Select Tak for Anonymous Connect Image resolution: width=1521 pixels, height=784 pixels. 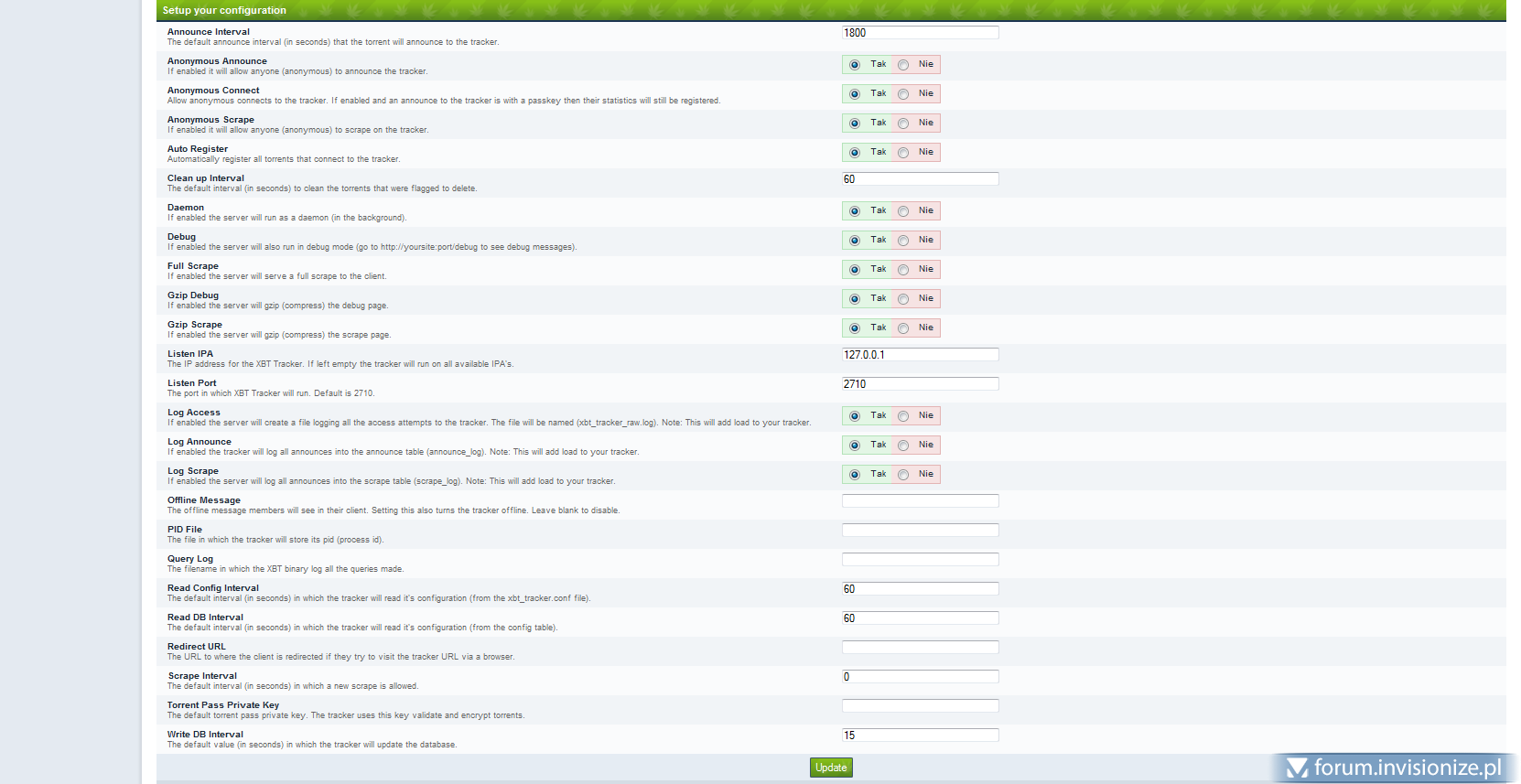click(855, 94)
